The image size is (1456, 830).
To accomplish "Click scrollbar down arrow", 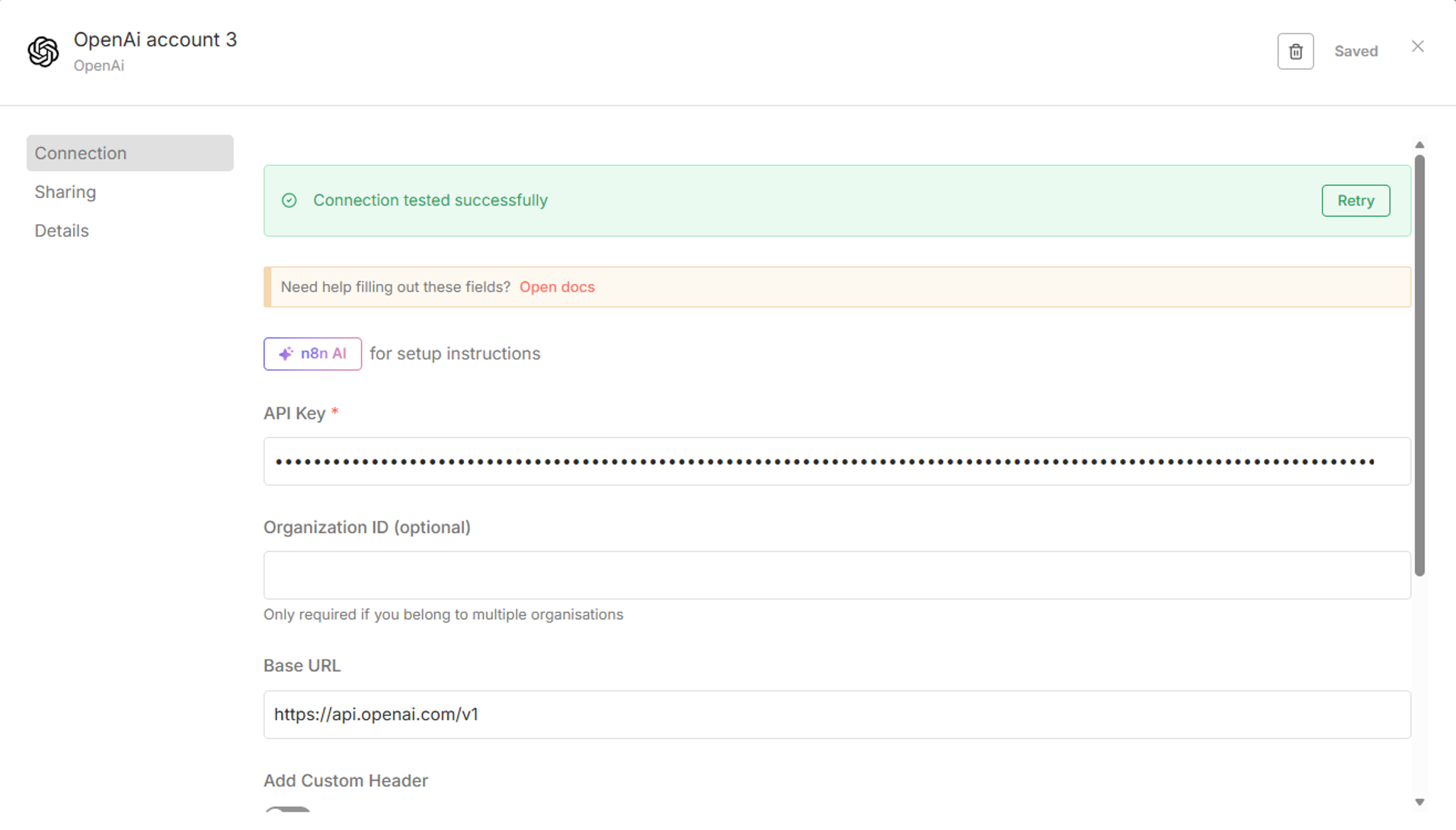I will [x=1419, y=802].
